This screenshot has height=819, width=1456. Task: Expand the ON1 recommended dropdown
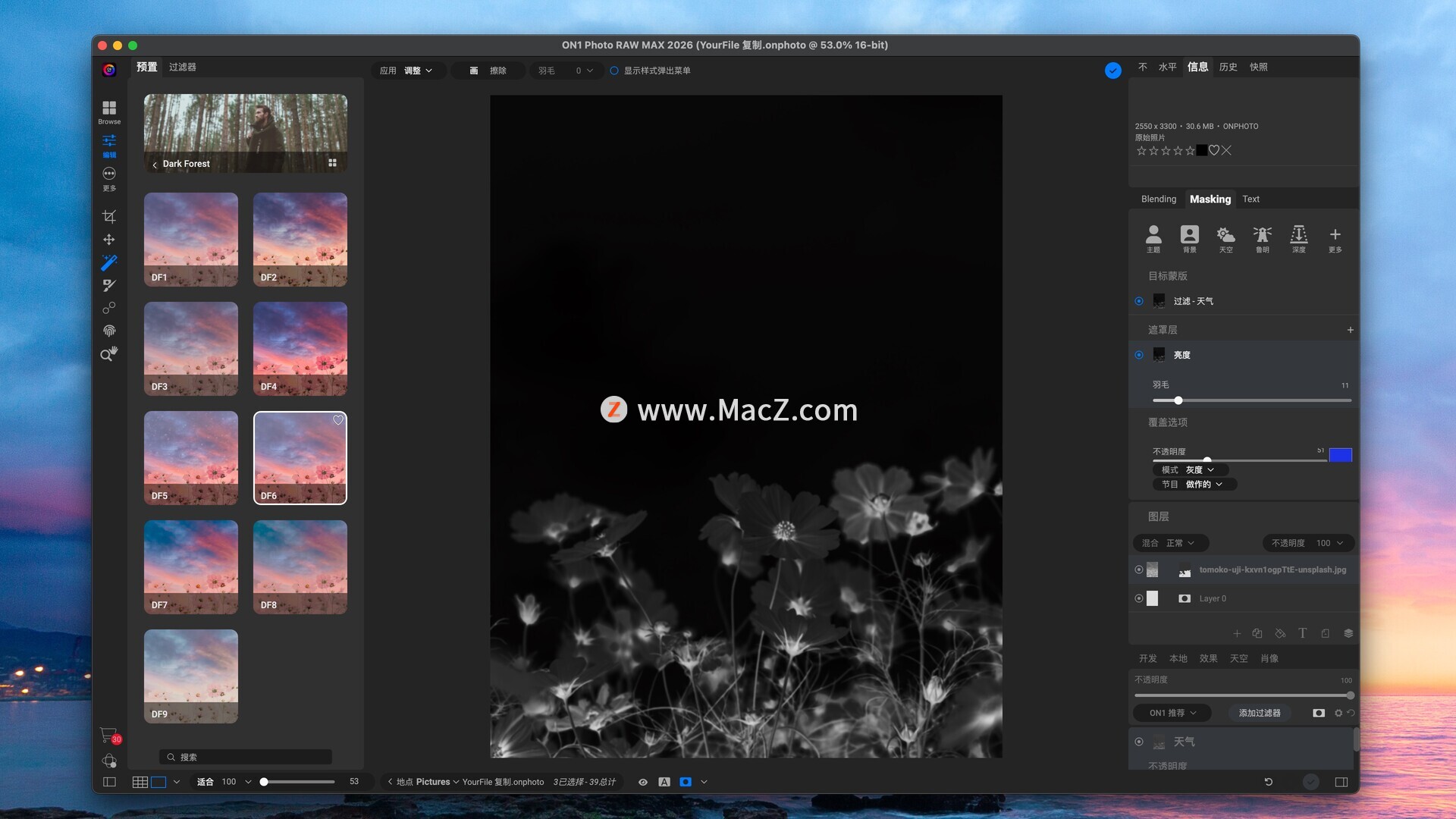pos(1172,713)
